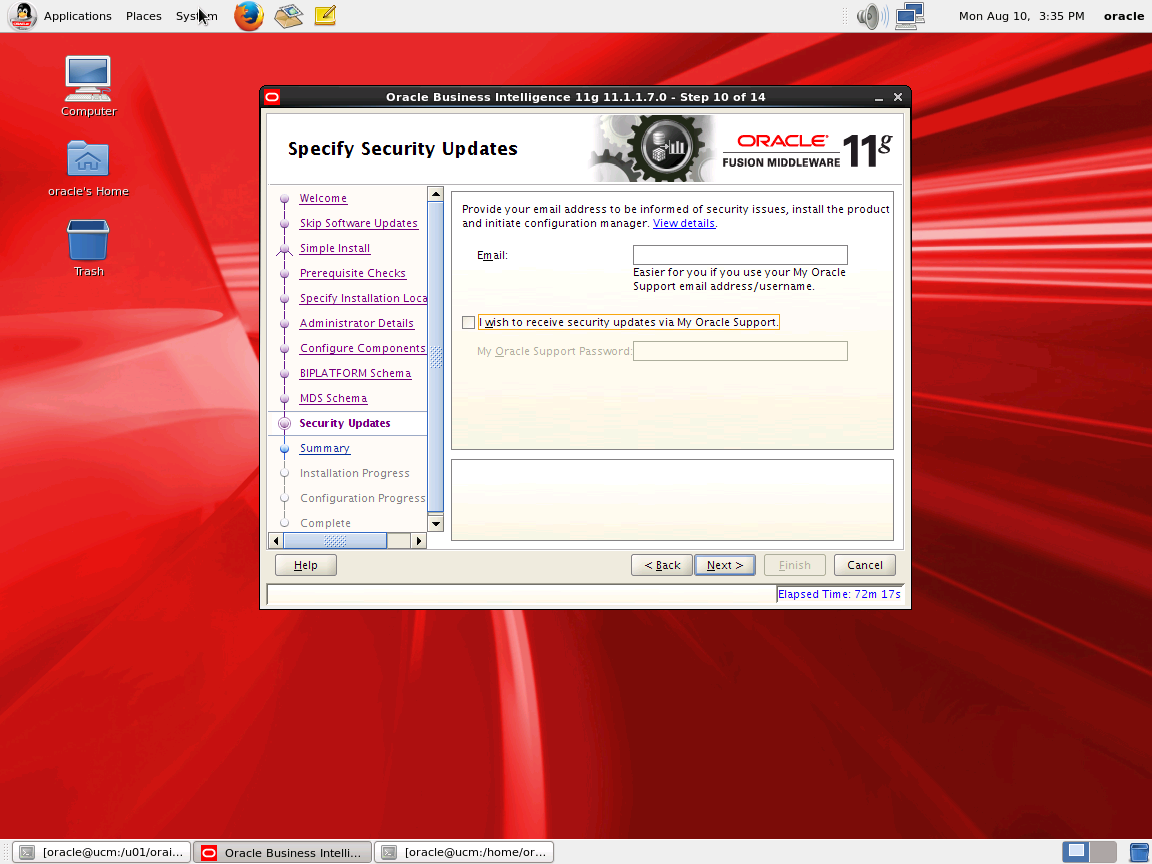Launch the Firefox browser icon
This screenshot has width=1152, height=864.
(248, 15)
